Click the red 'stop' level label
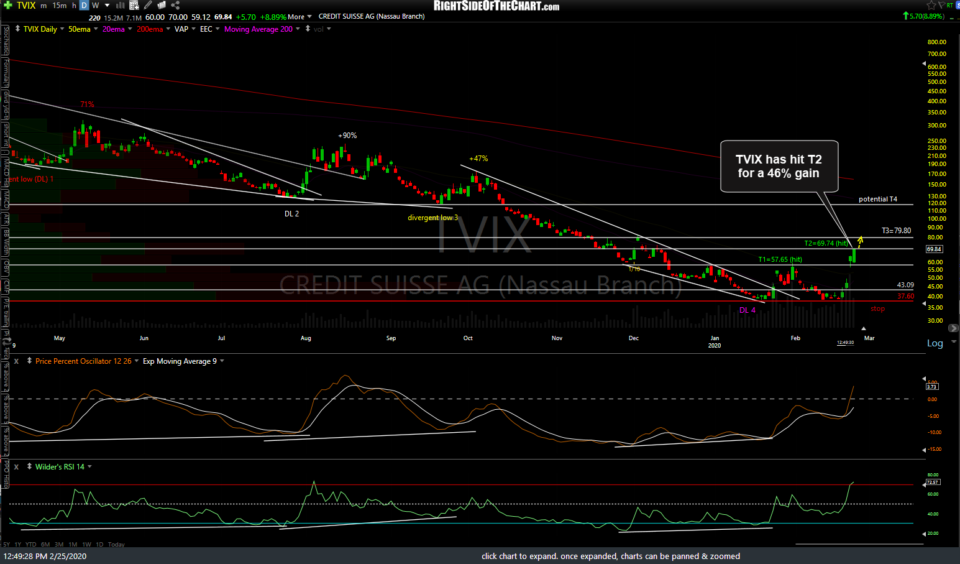The width and height of the screenshot is (960, 564). click(877, 309)
